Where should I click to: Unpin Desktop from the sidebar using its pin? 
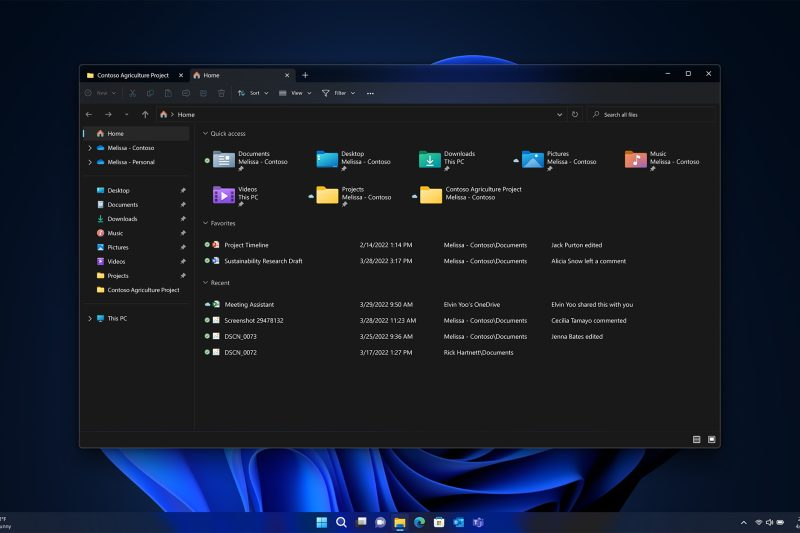(x=182, y=190)
